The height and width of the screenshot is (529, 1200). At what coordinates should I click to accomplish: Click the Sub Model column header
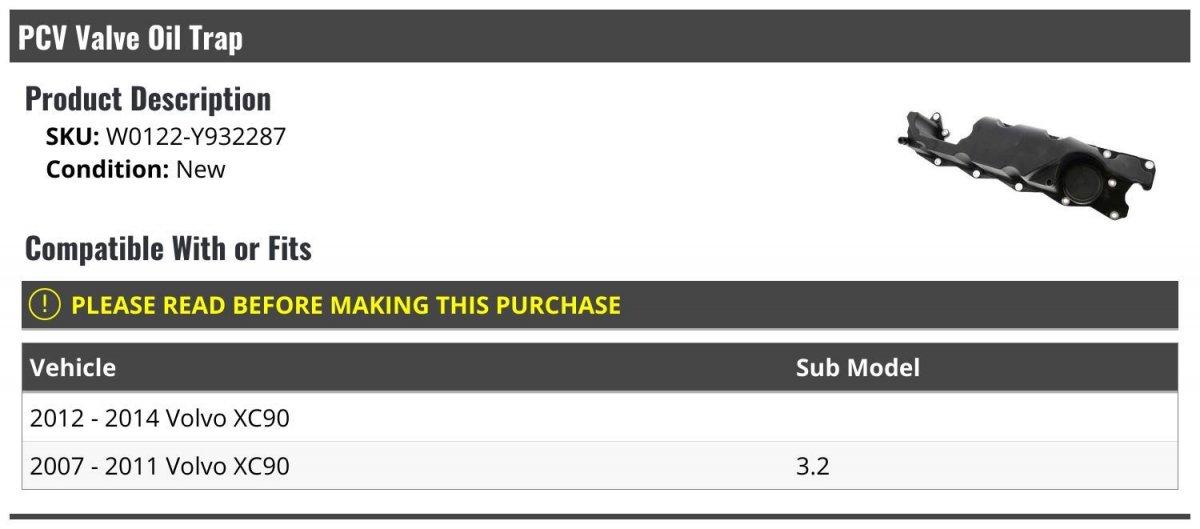[858, 367]
